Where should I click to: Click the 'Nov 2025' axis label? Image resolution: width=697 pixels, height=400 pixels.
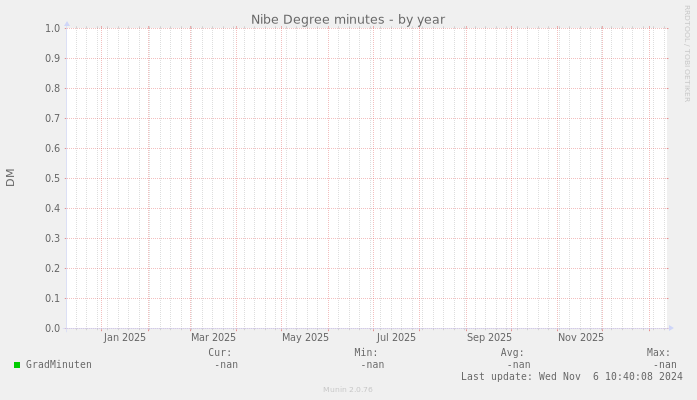pyautogui.click(x=581, y=337)
